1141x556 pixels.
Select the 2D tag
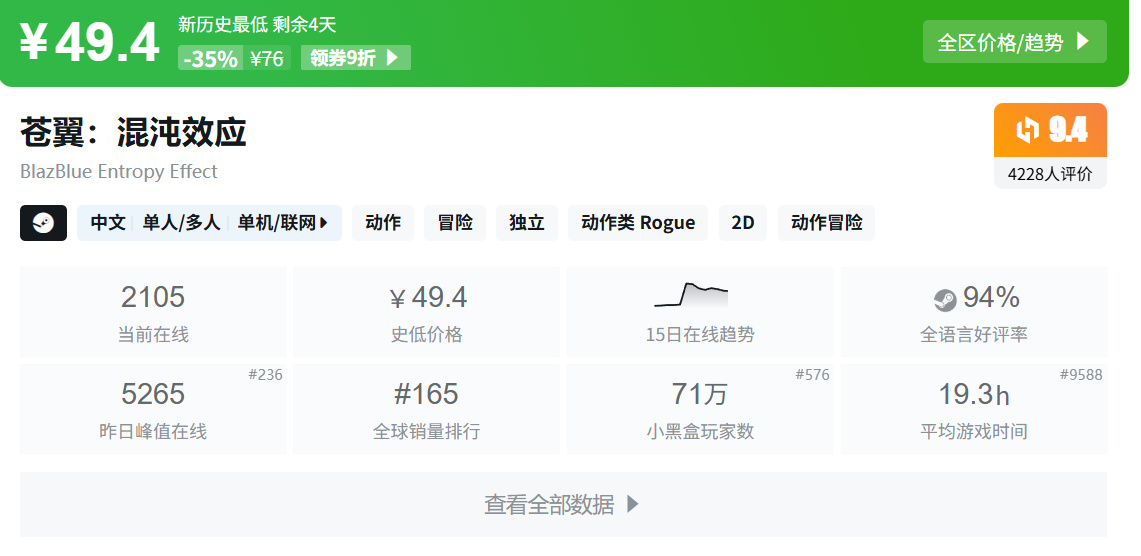coord(743,223)
